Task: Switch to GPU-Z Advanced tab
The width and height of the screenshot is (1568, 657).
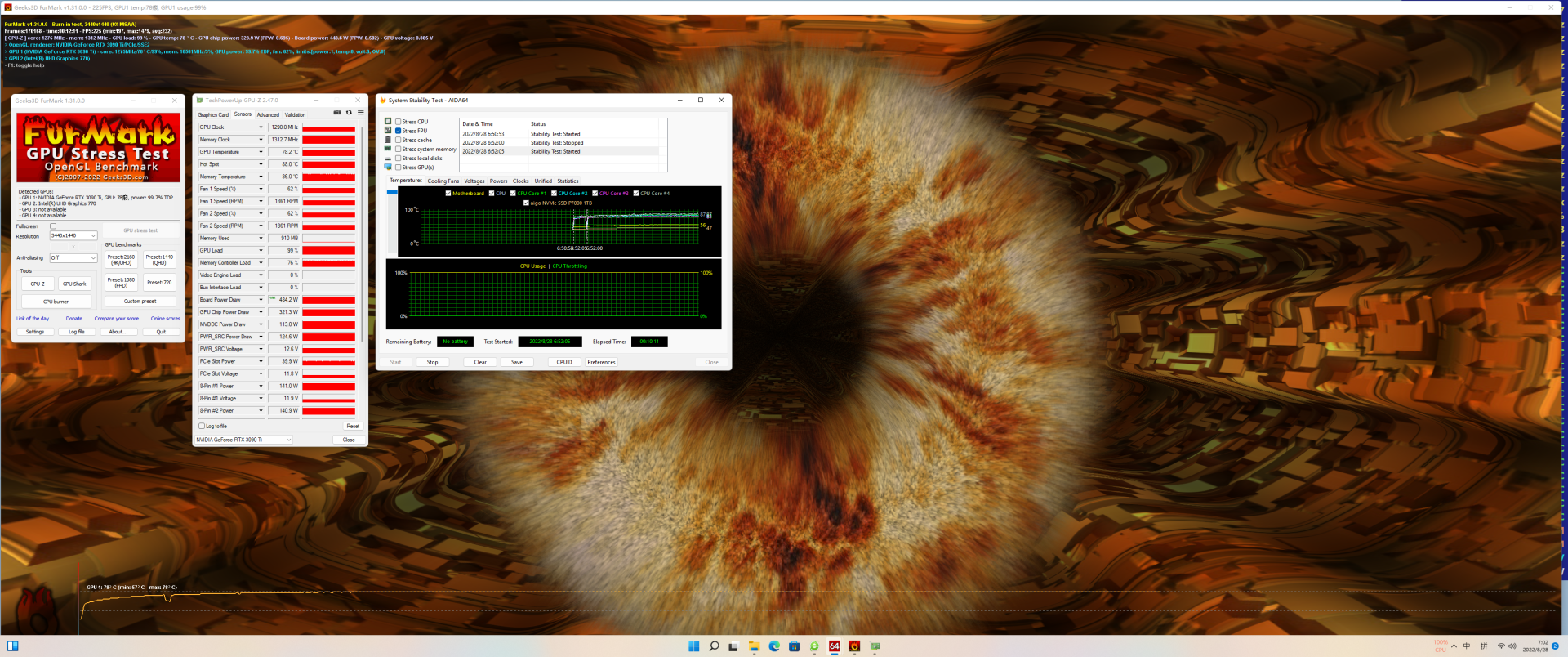Action: 268,115
